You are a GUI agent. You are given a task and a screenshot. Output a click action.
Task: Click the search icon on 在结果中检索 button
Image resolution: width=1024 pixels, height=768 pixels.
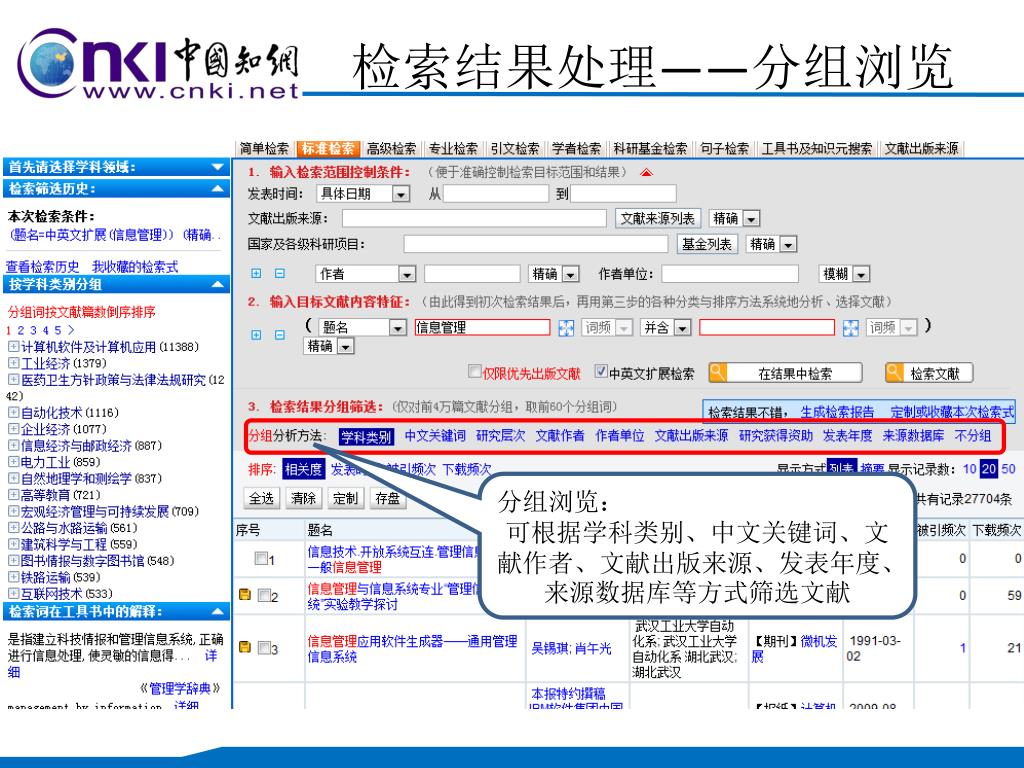coord(717,373)
